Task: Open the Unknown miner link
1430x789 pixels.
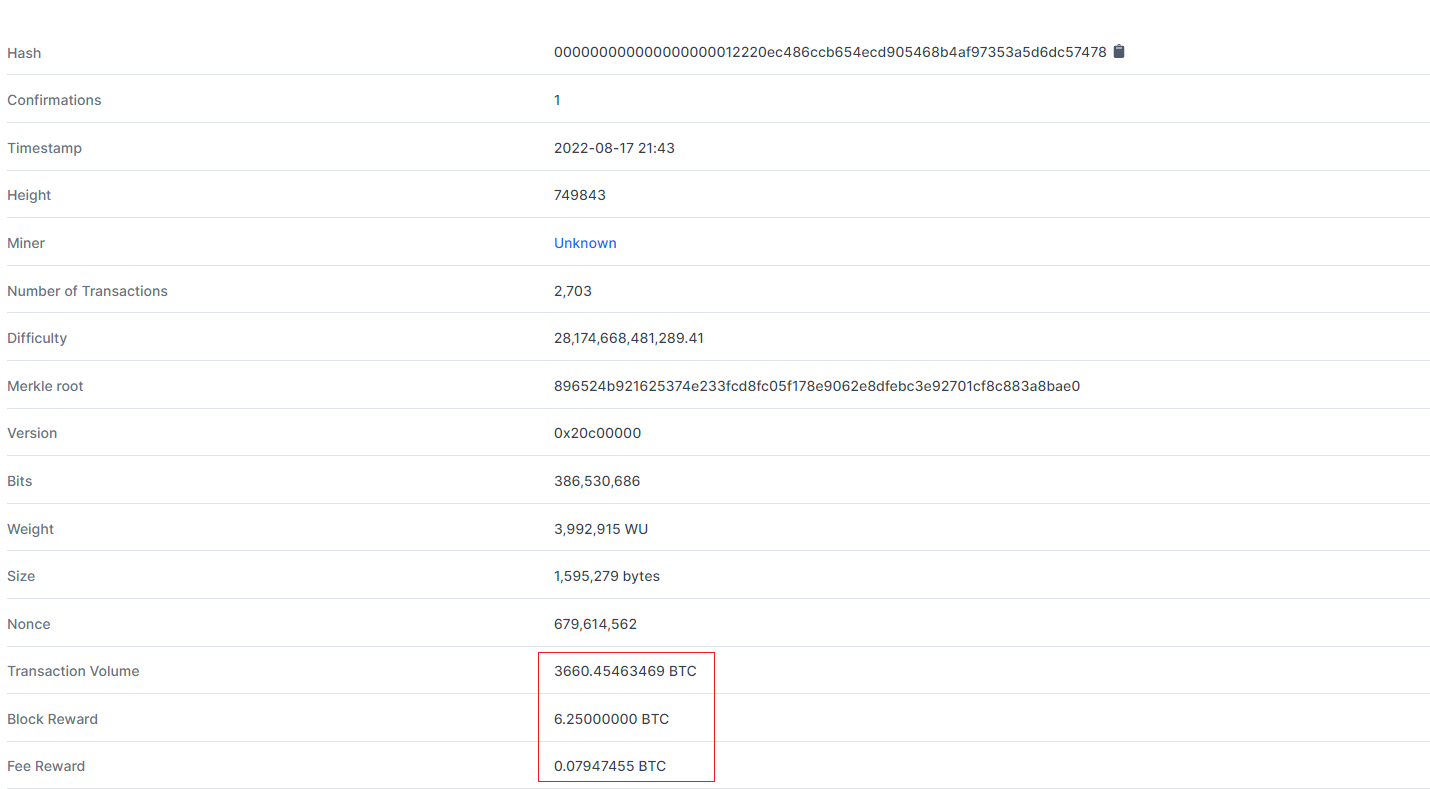Action: point(585,243)
